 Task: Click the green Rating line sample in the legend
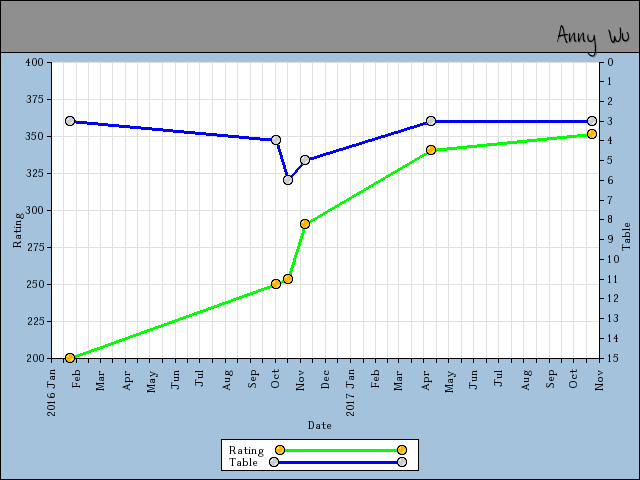click(x=341, y=450)
